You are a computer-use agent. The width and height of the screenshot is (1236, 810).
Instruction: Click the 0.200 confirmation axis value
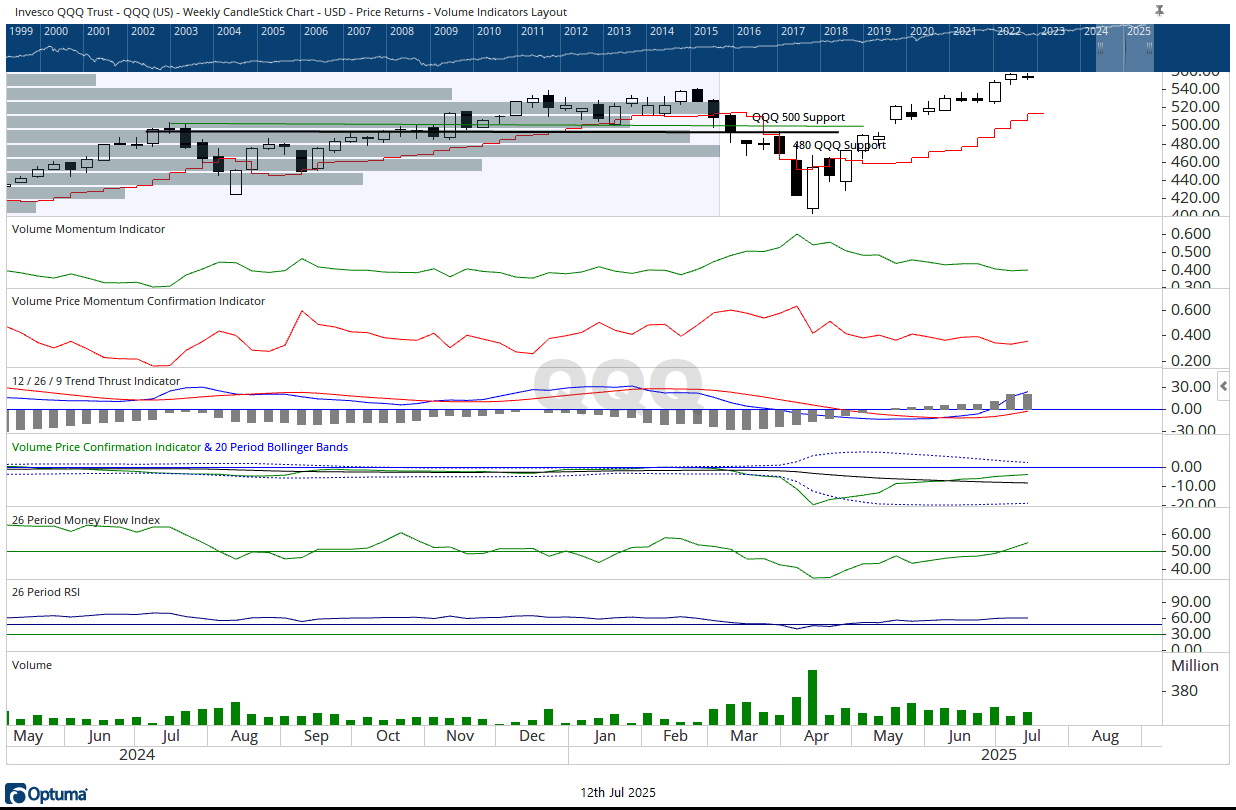[1192, 361]
